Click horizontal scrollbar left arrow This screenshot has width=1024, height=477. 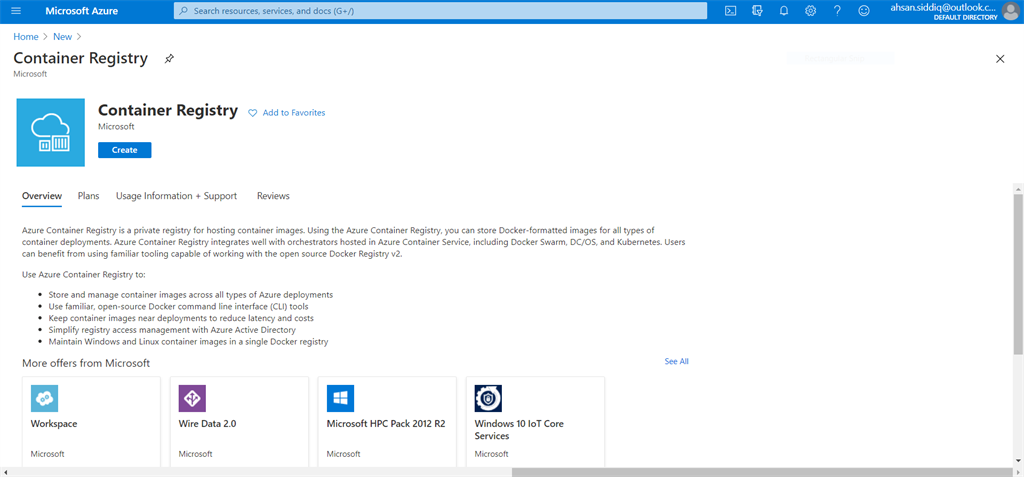pyautogui.click(x=5, y=472)
